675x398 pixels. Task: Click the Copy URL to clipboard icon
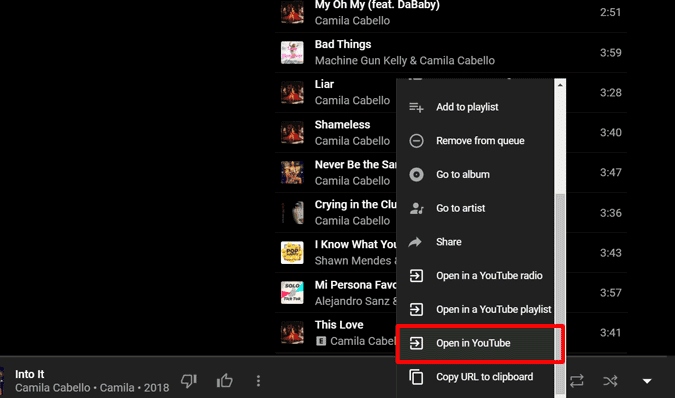pos(416,377)
